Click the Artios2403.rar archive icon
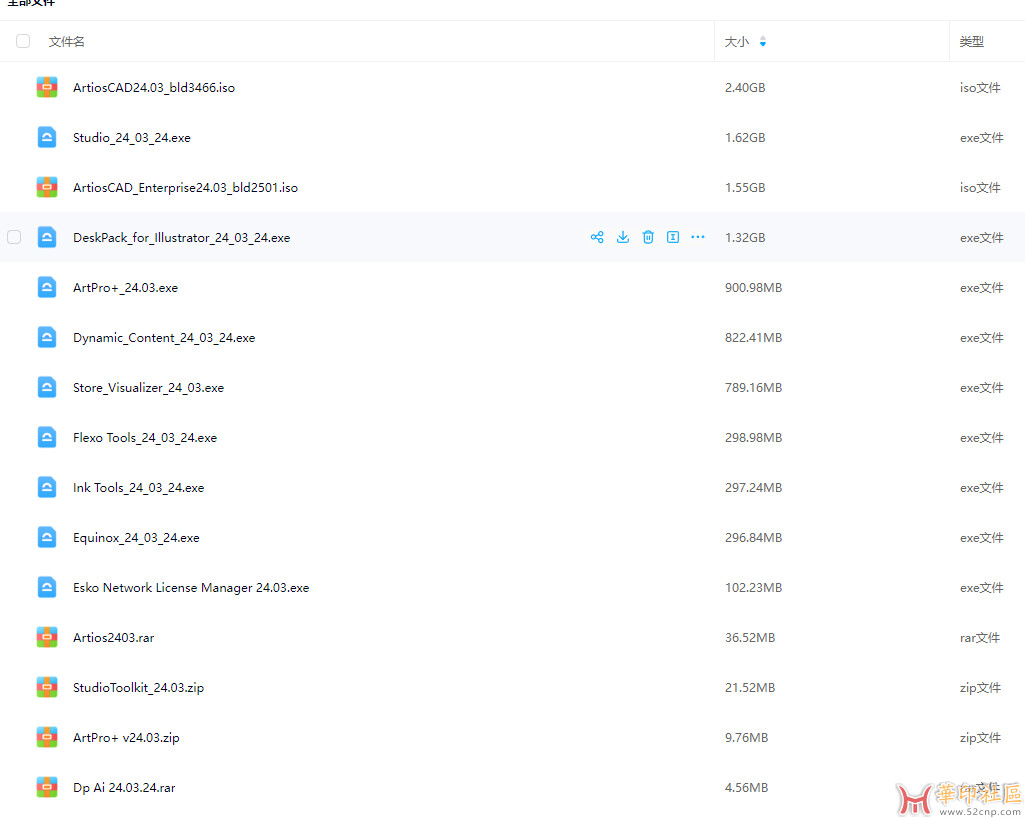Viewport: 1025px width, 819px height. click(47, 637)
